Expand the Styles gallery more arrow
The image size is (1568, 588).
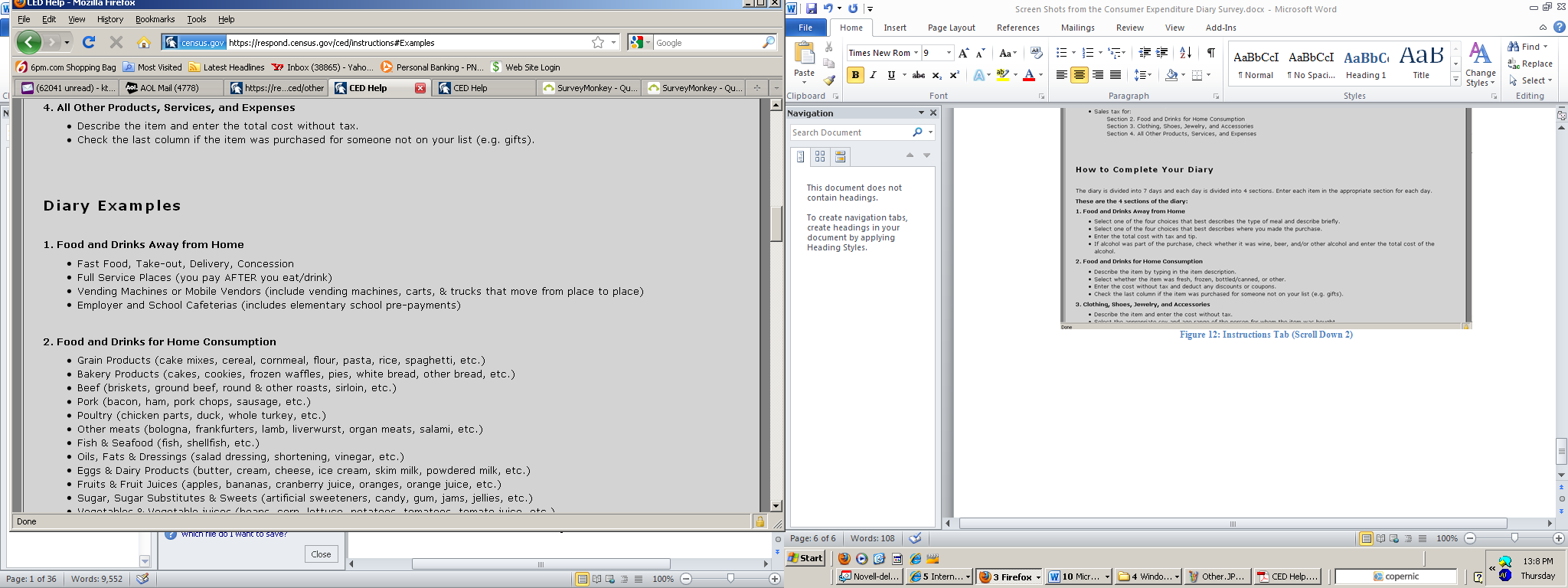click(1455, 80)
